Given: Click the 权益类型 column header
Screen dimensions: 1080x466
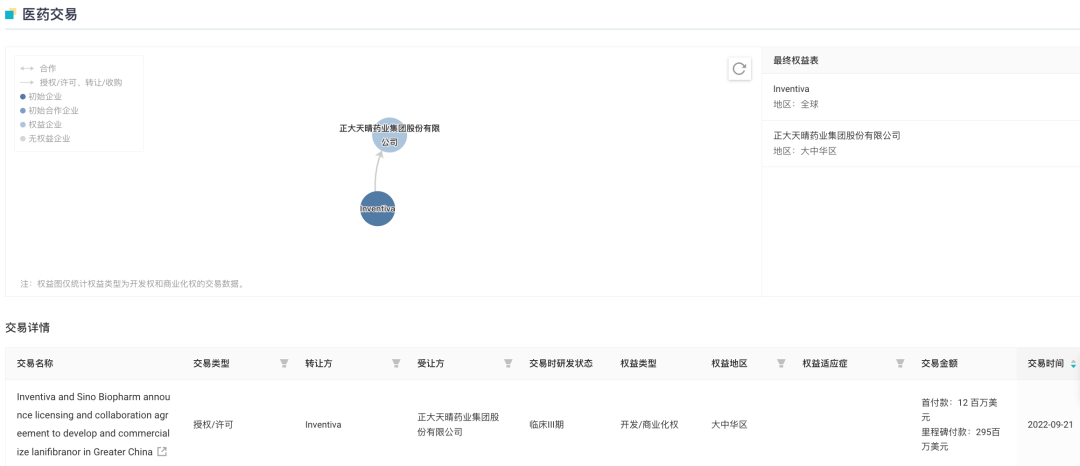Looking at the screenshot, I should [x=638, y=363].
